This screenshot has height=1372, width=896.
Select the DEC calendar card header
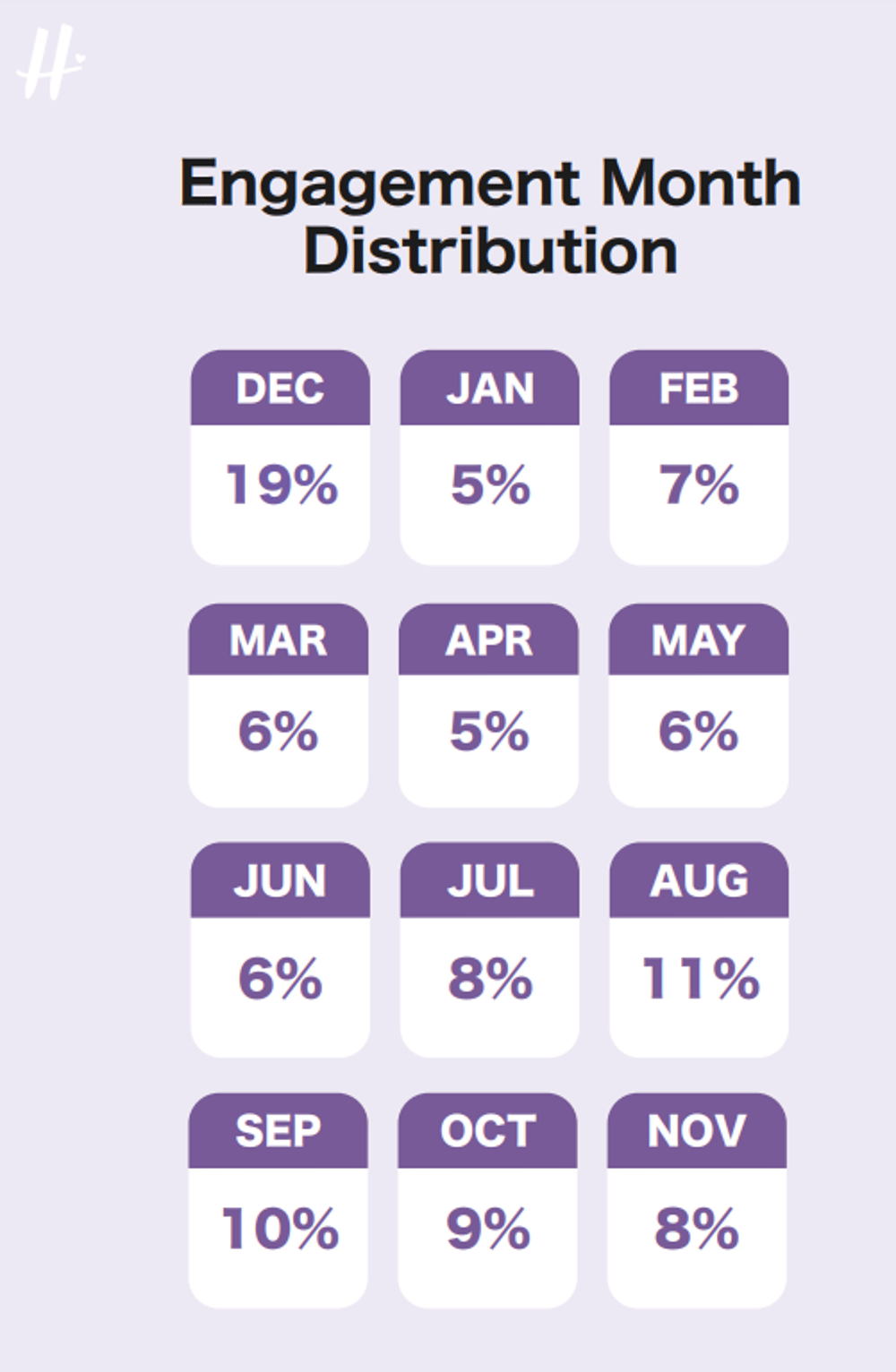point(280,388)
